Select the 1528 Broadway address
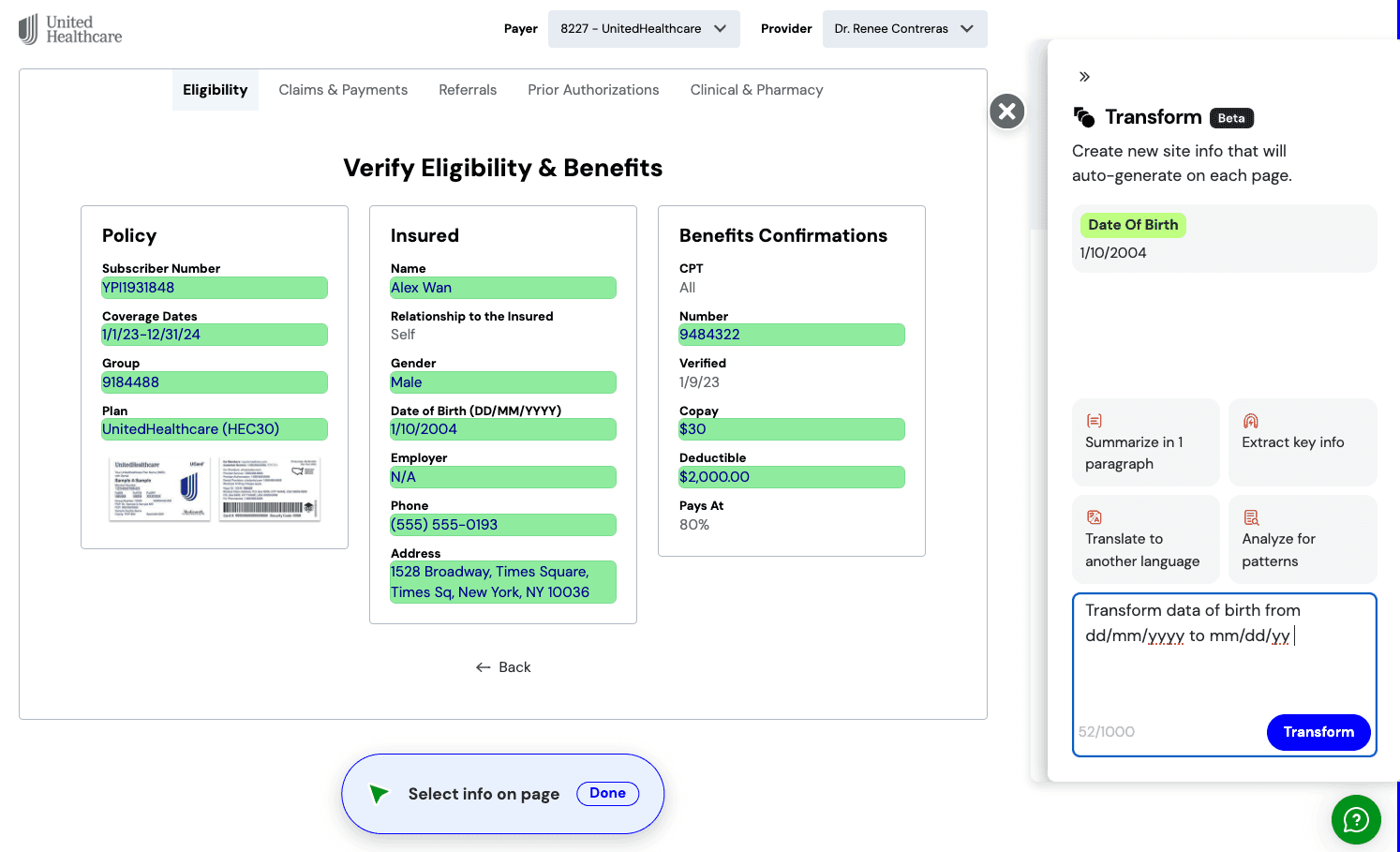The height and width of the screenshot is (852, 1400). click(x=503, y=582)
